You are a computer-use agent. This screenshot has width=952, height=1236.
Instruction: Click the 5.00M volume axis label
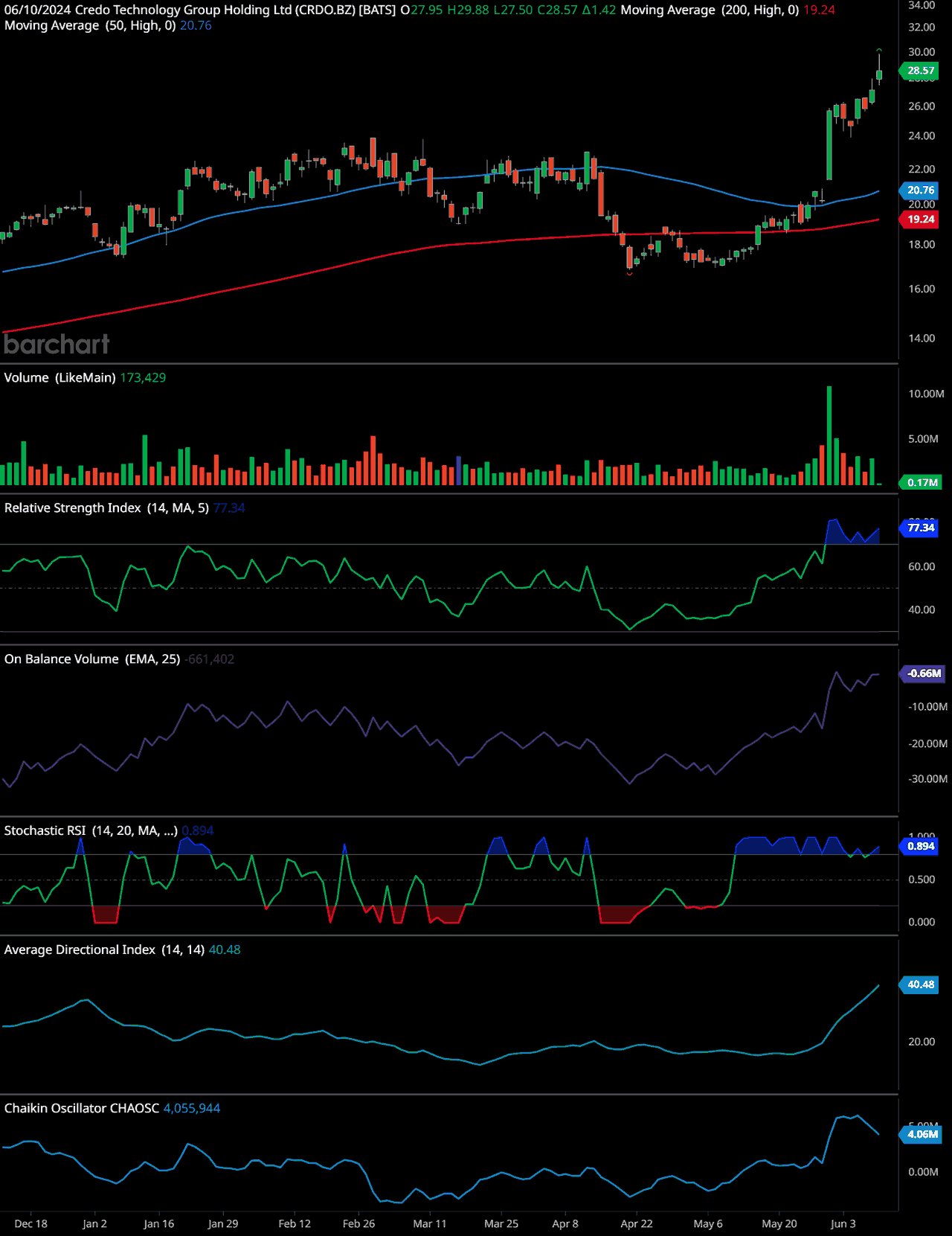923,439
